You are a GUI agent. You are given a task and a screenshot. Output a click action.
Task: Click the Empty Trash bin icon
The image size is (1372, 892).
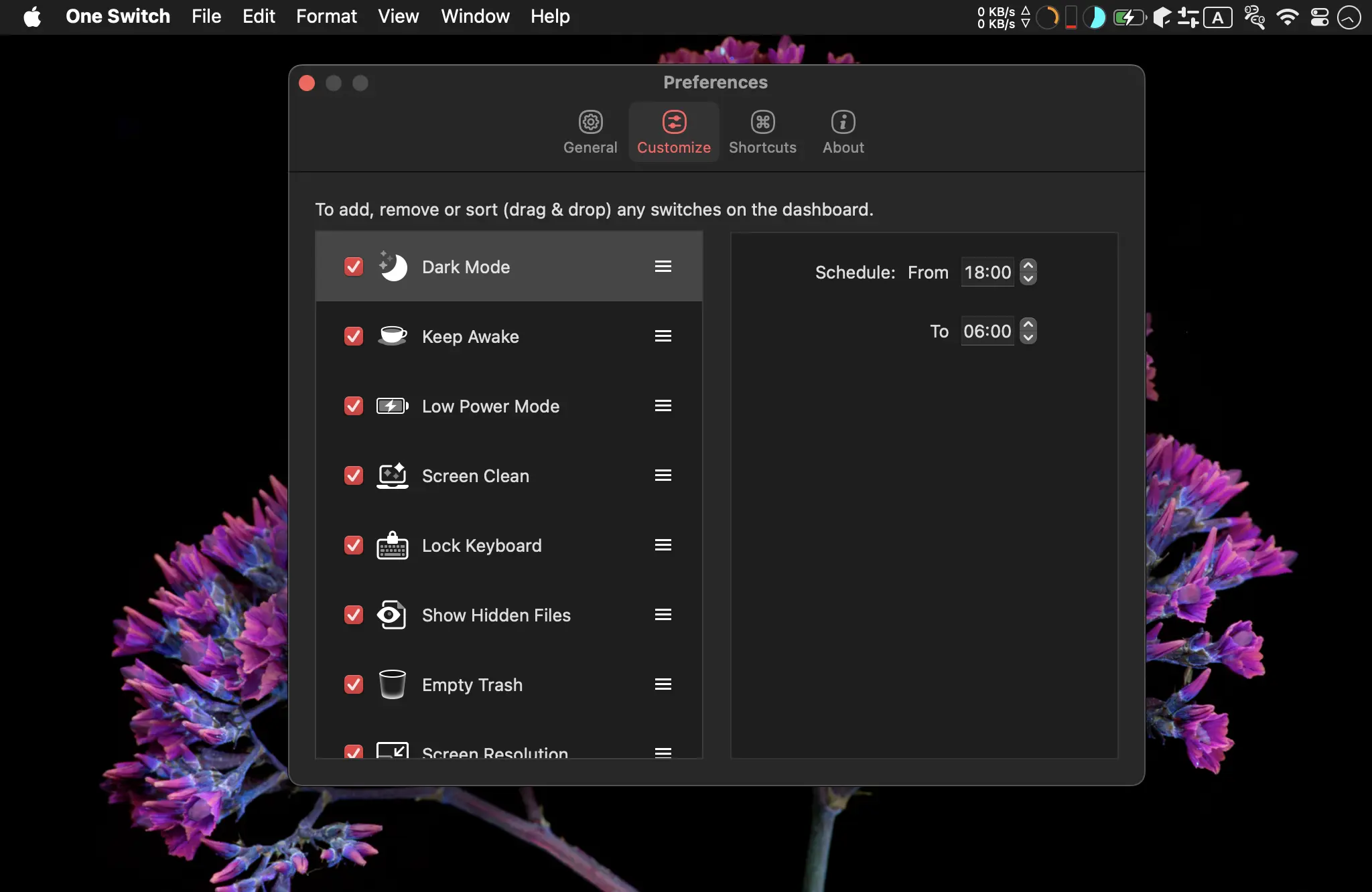click(x=393, y=684)
